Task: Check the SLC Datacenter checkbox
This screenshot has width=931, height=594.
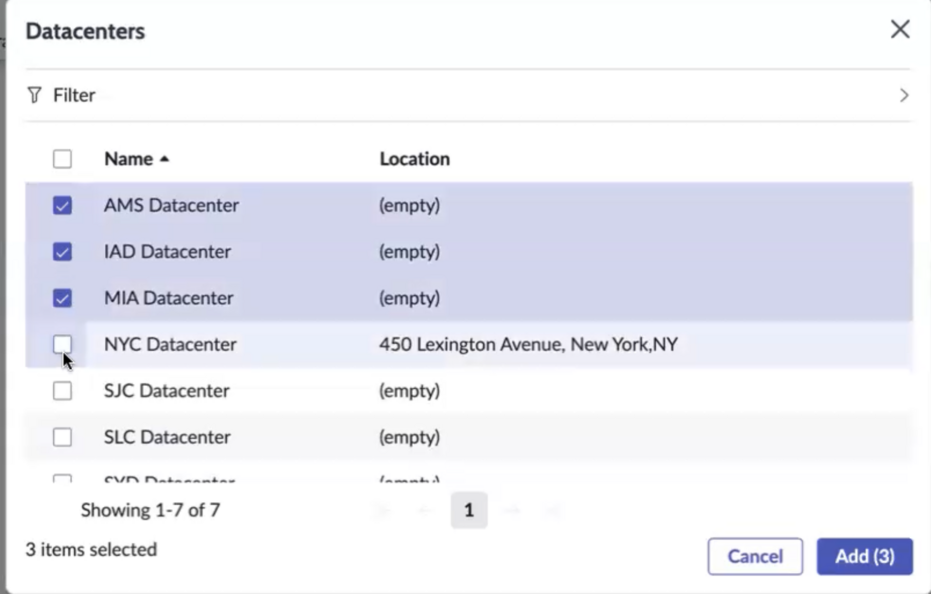Action: pos(62,437)
